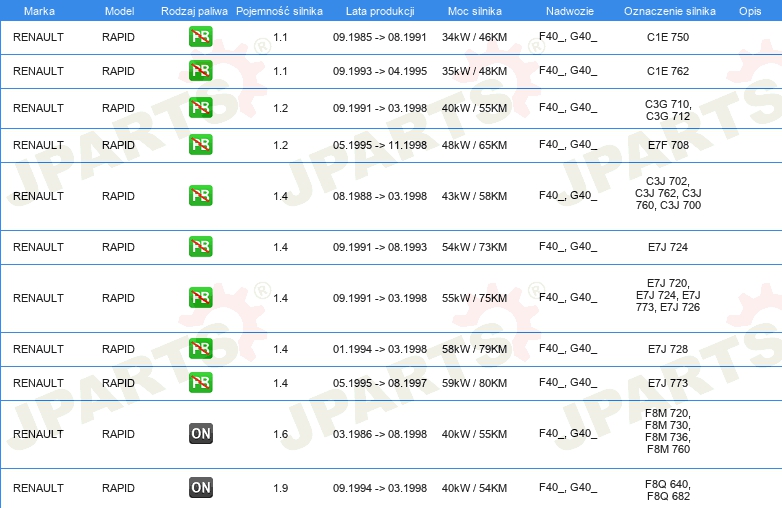Click the petrol icon in the C1E 750 row
This screenshot has height=508, width=782.
[200, 36]
